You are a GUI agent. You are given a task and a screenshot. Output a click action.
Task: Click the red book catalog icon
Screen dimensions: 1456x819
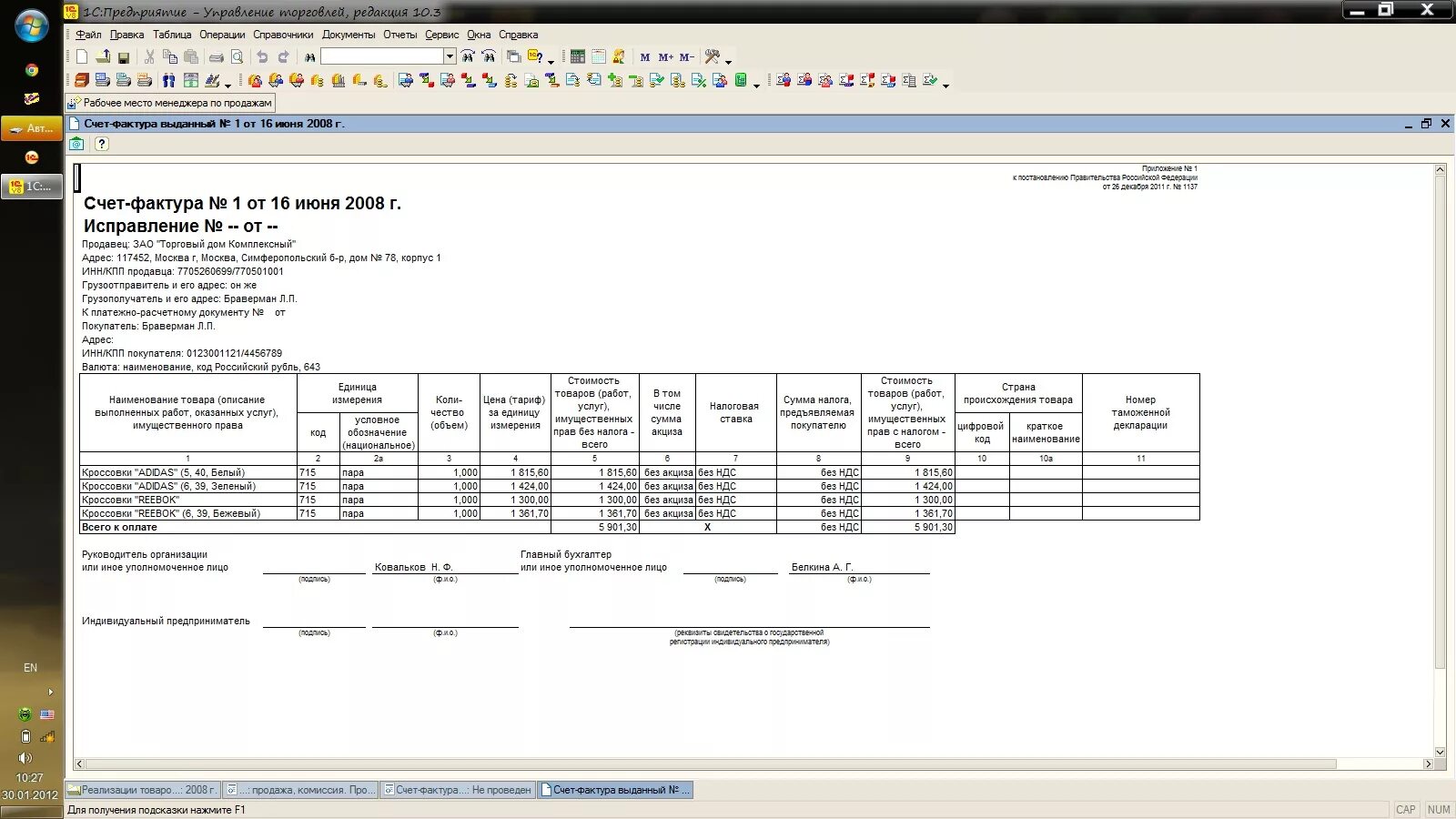[x=82, y=81]
